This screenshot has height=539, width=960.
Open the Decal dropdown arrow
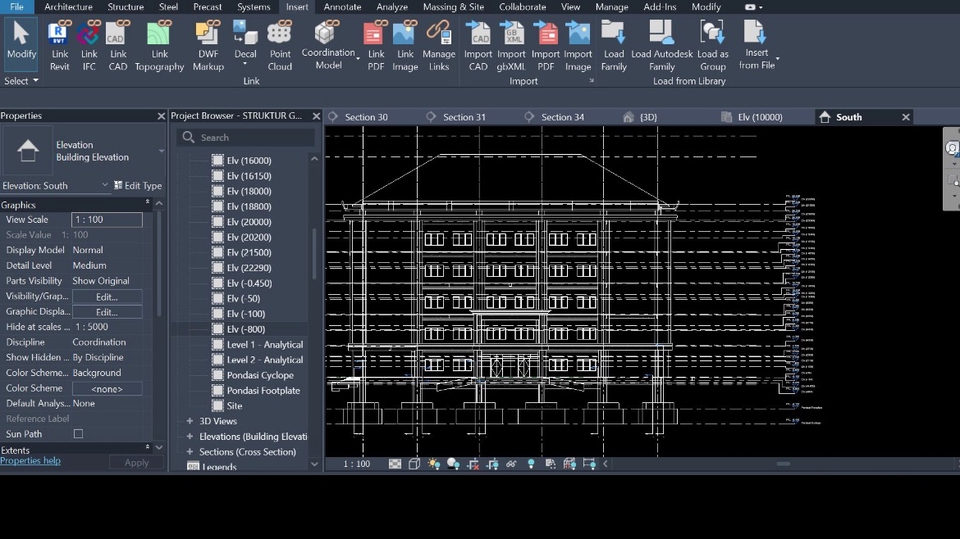tap(245, 65)
